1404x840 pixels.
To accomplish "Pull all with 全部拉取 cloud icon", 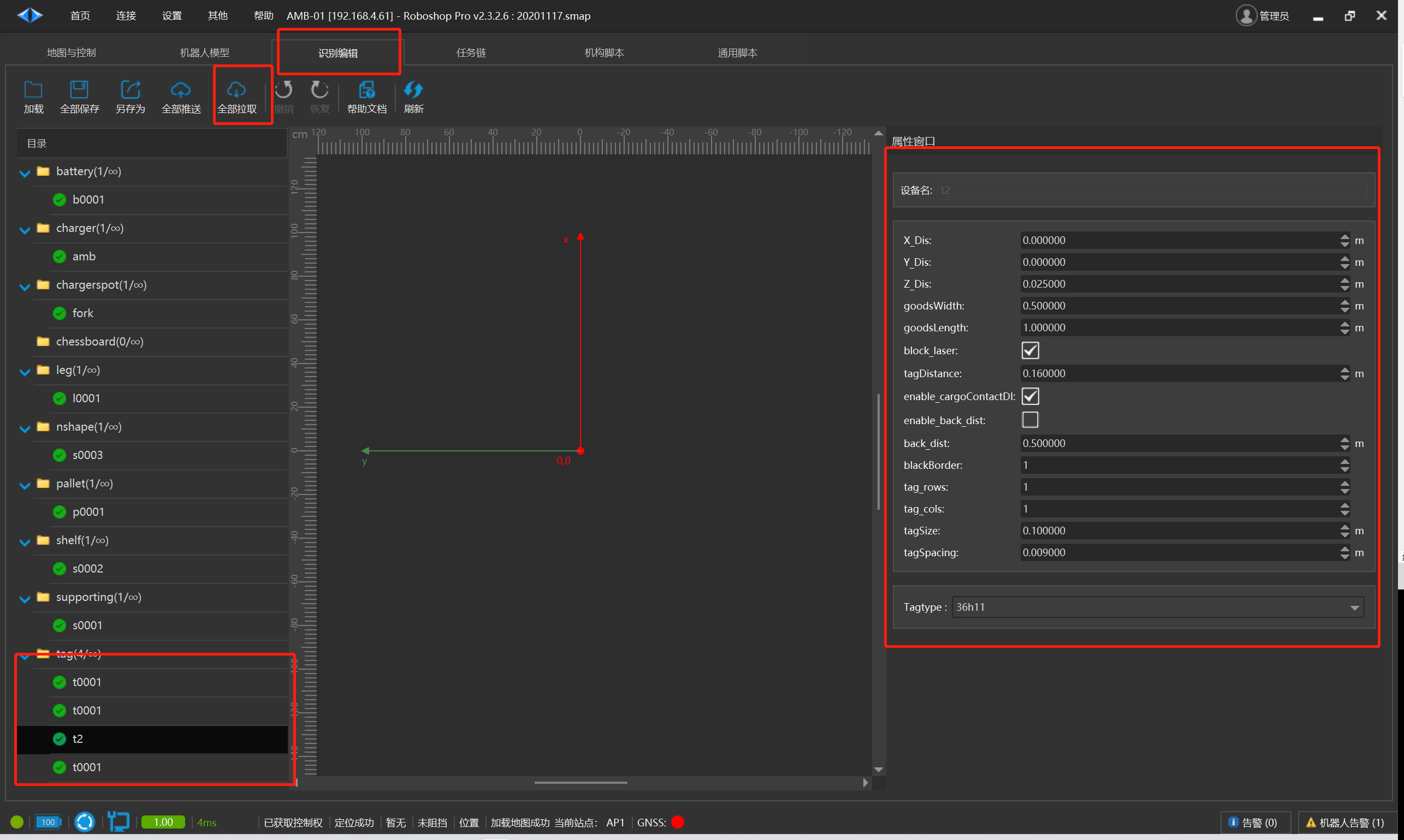I will pos(237,91).
